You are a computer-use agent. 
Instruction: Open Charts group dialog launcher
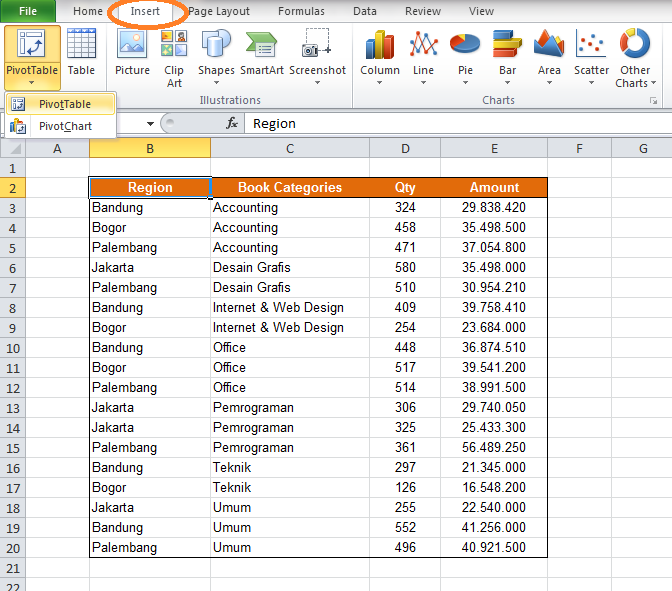[653, 101]
